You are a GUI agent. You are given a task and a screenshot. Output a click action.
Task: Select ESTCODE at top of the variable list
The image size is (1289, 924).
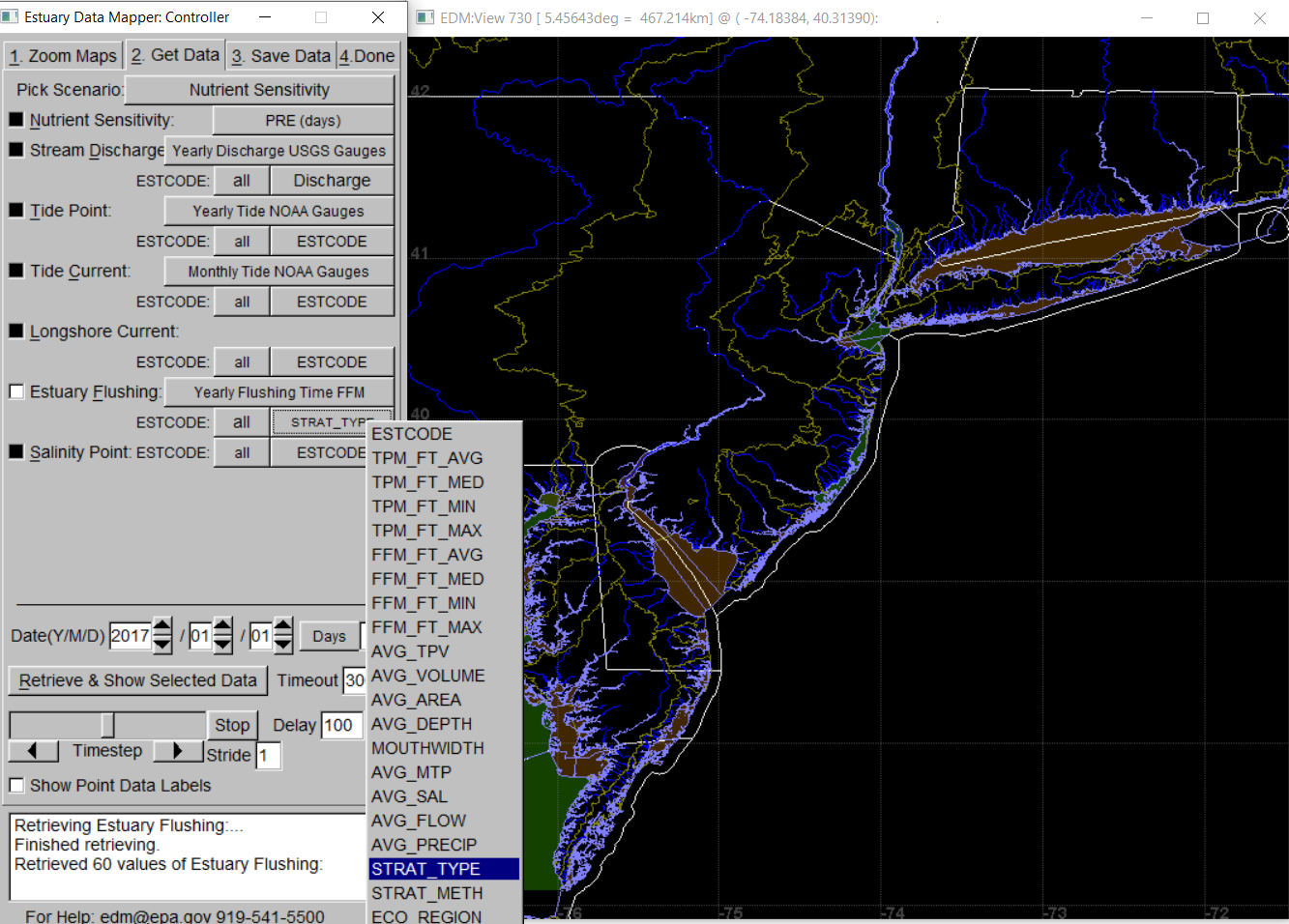(x=411, y=433)
